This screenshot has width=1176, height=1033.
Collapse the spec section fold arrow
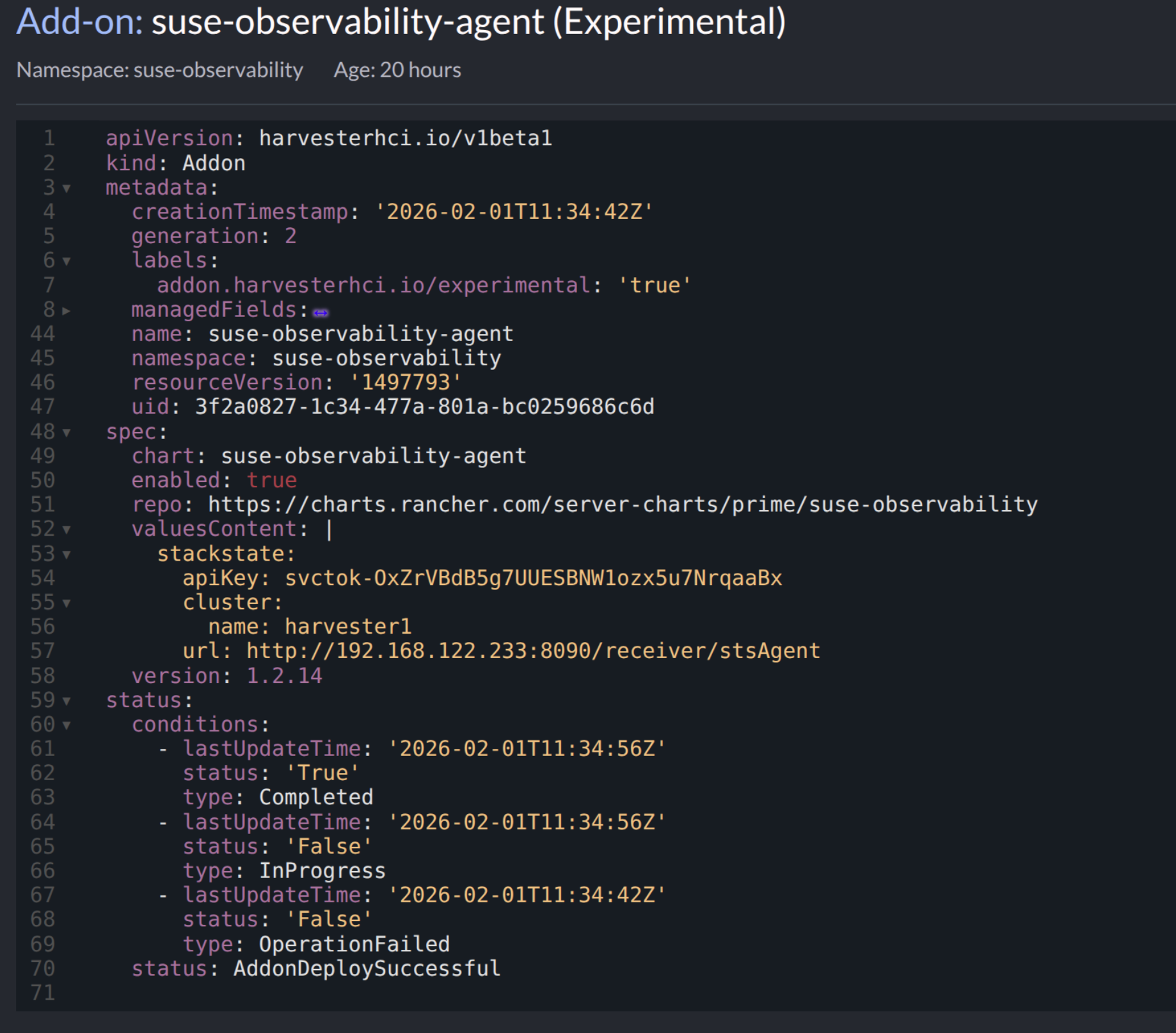pos(67,433)
